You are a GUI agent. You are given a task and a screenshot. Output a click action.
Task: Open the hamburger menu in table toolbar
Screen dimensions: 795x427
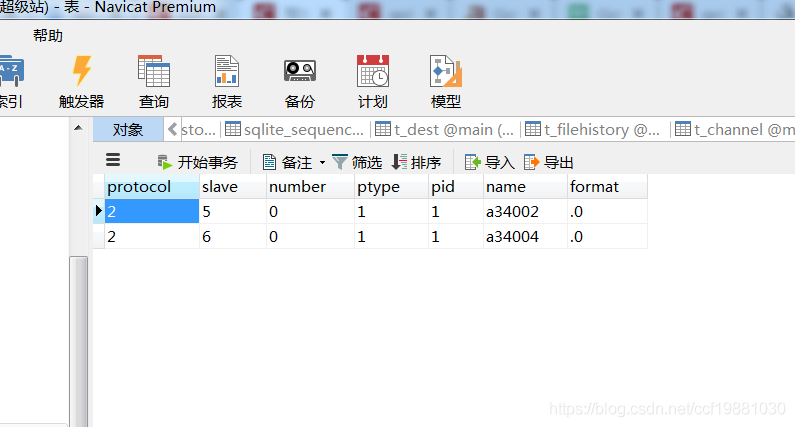pyautogui.click(x=113, y=160)
